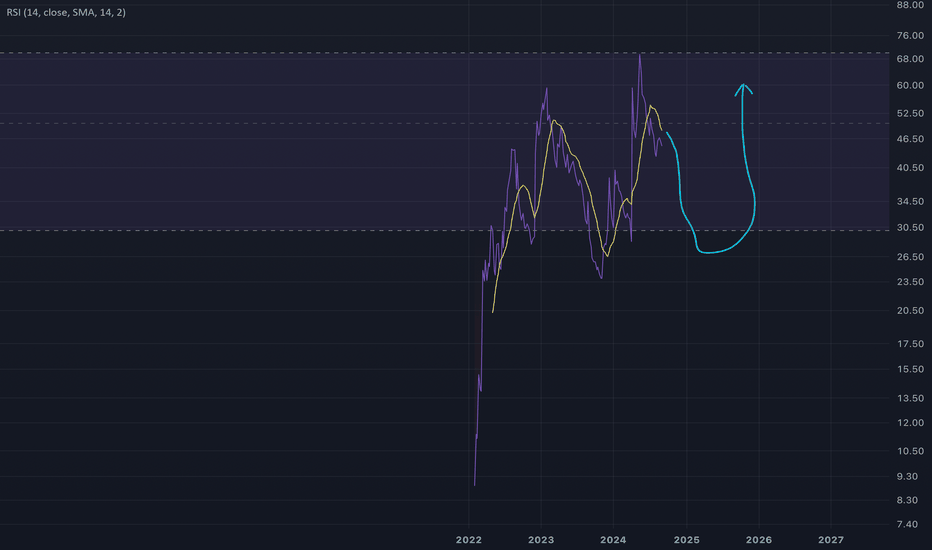
Task: Click the 2026 label on time axis
Action: tap(759, 540)
